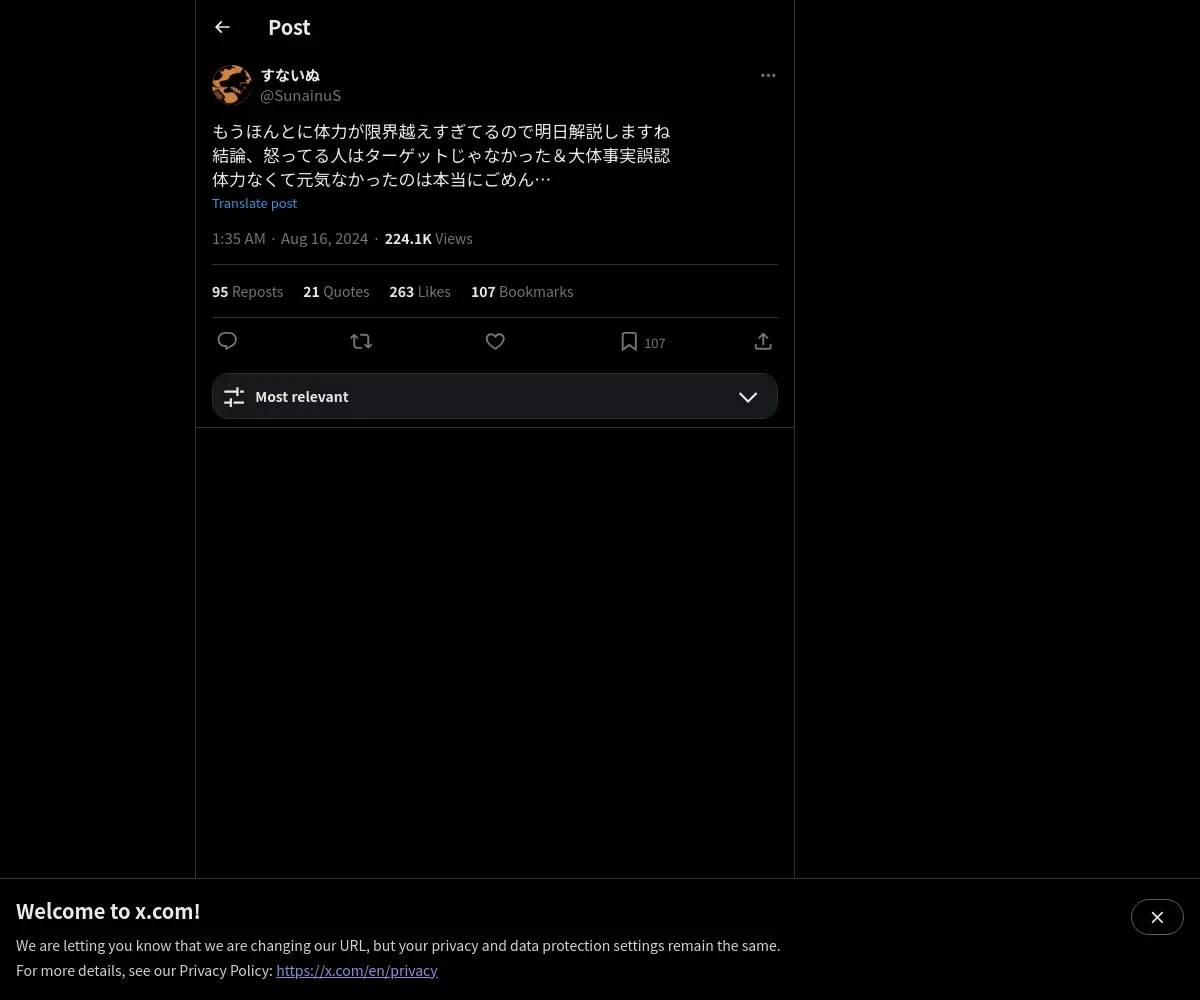Screen dimensions: 1200x1000
Task: Bookmark the post with bookmark icon
Action: pyautogui.click(x=629, y=342)
